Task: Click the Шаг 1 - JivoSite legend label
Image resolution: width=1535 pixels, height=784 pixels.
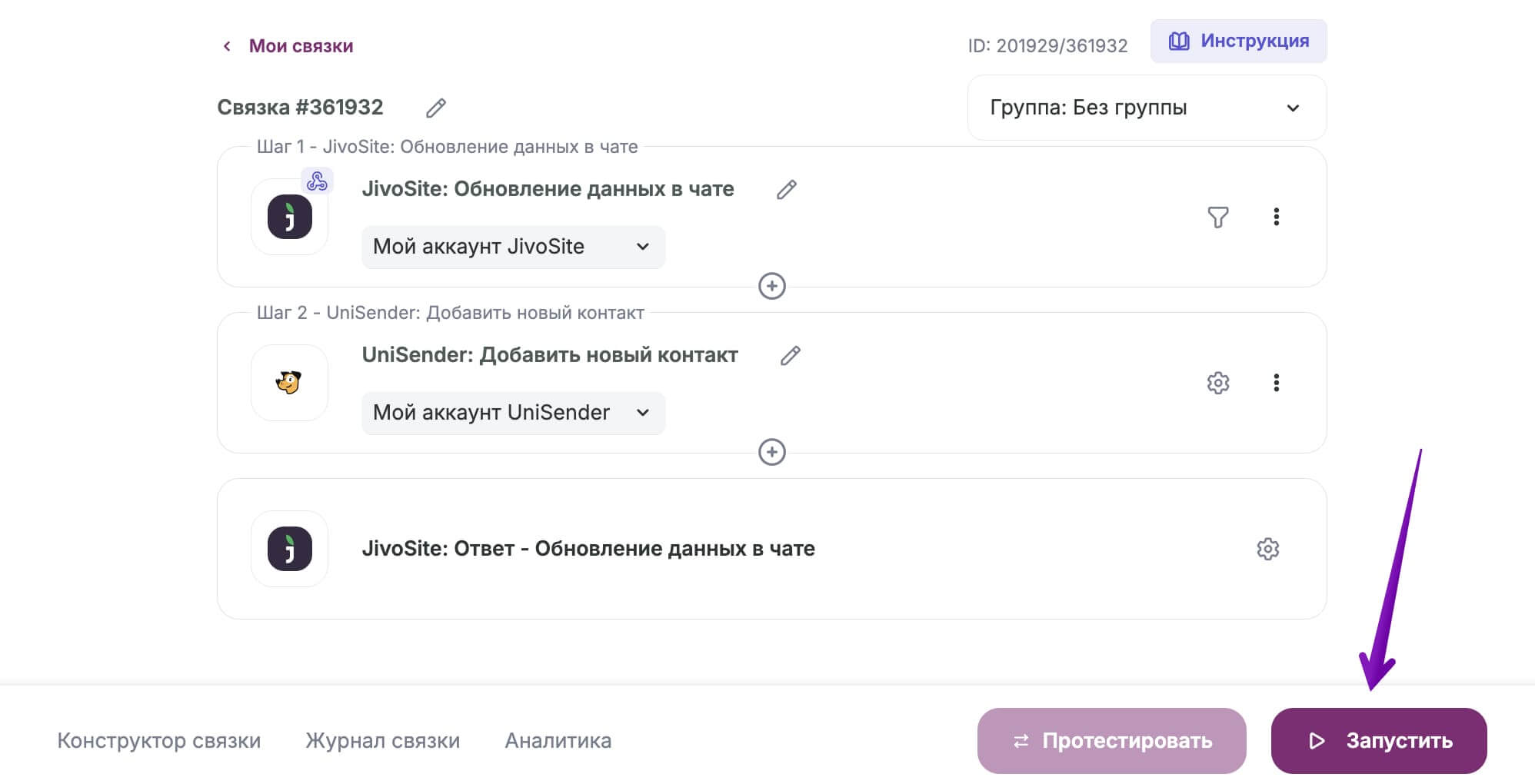Action: click(447, 147)
